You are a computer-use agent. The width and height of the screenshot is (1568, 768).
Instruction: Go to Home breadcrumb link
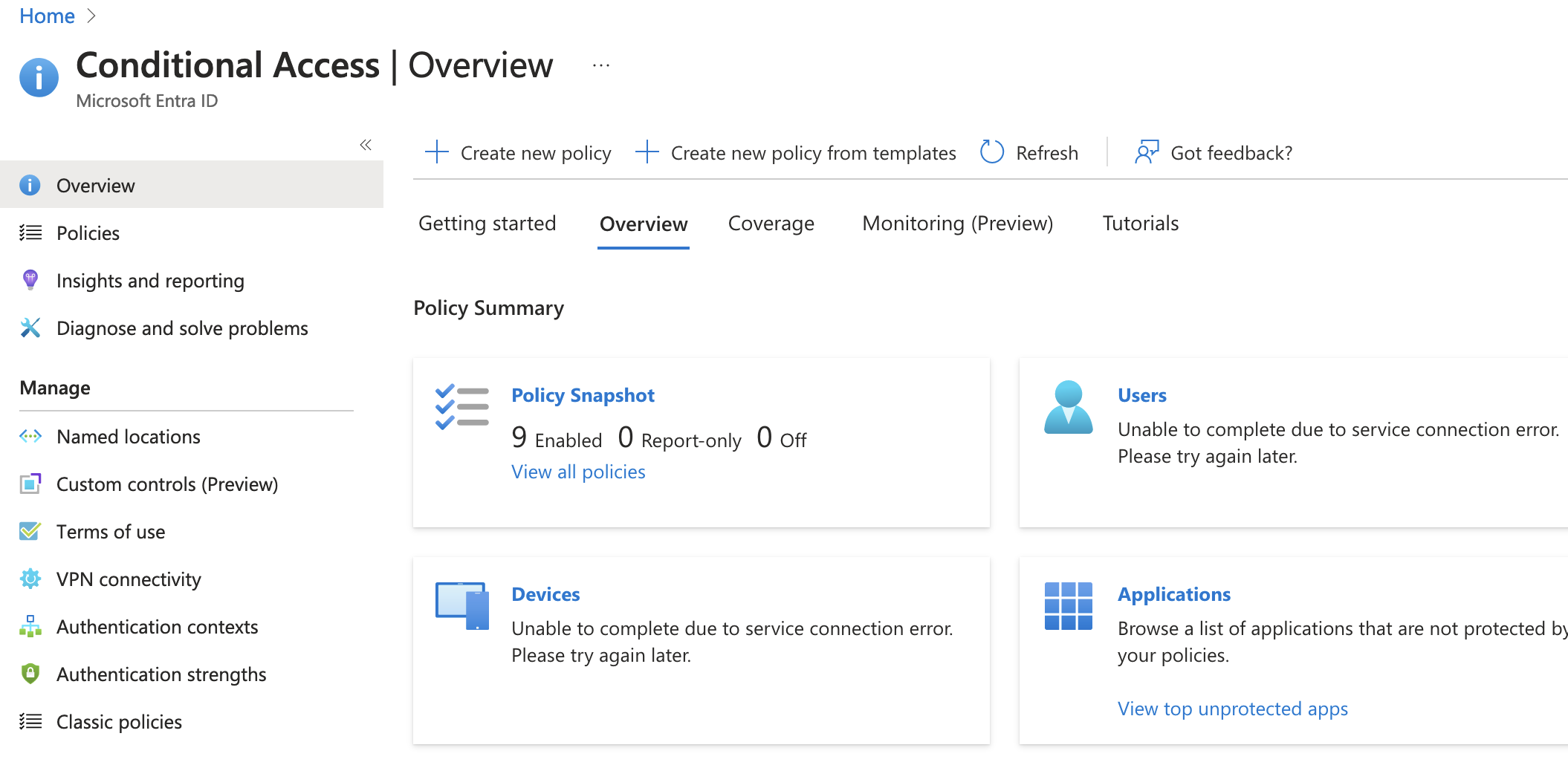[47, 16]
